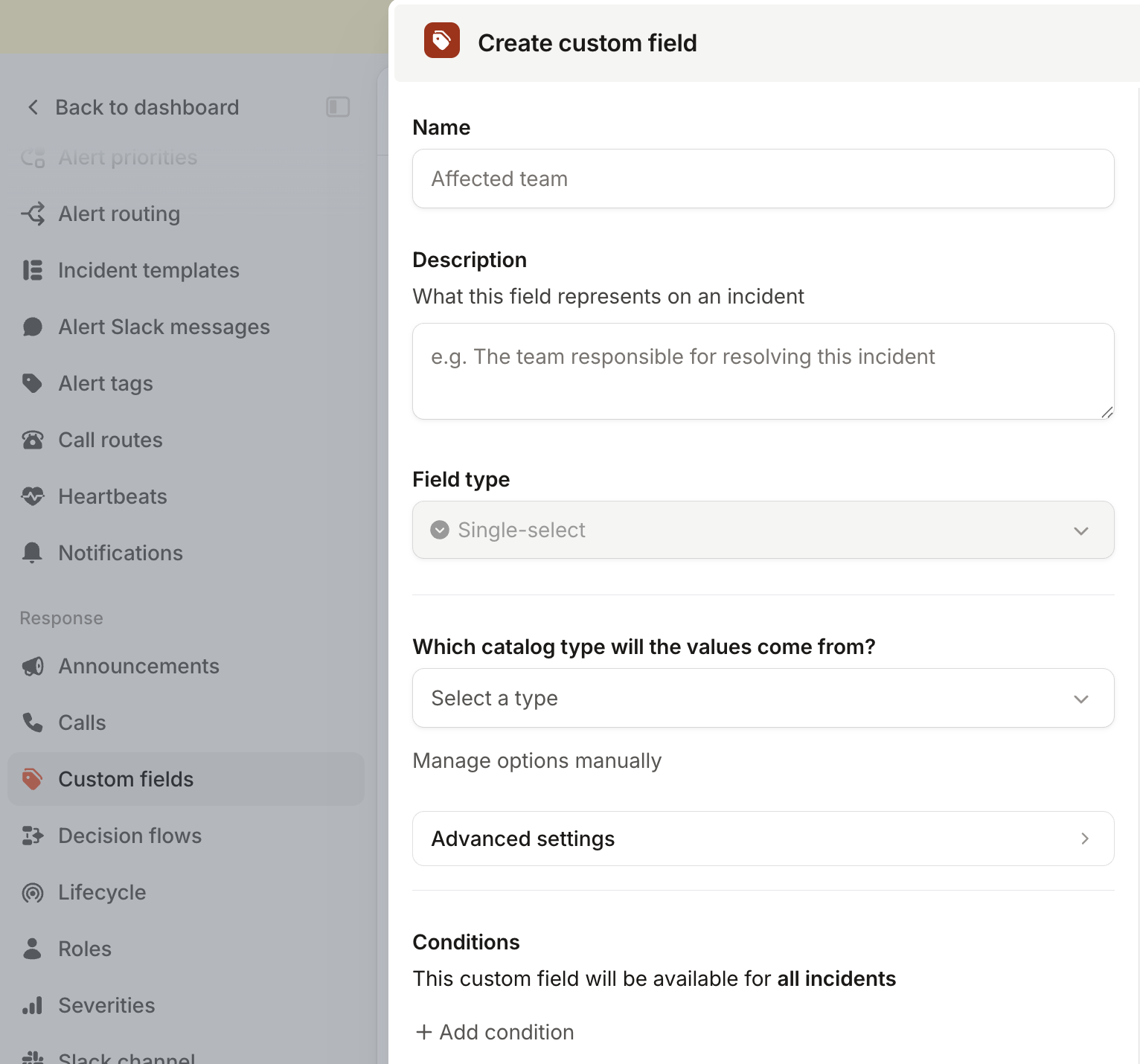Screen dimensions: 1140x1064
Task: Open the Field type Single-select dropdown
Action: click(x=763, y=530)
